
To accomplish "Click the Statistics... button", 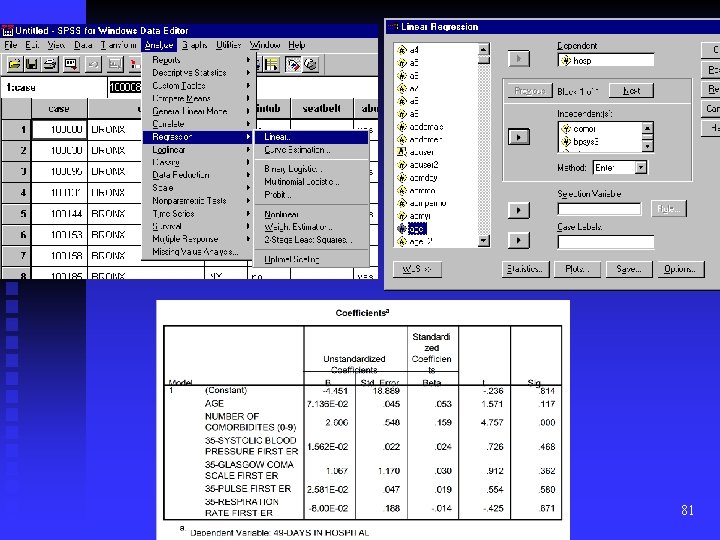I will click(x=525, y=269).
